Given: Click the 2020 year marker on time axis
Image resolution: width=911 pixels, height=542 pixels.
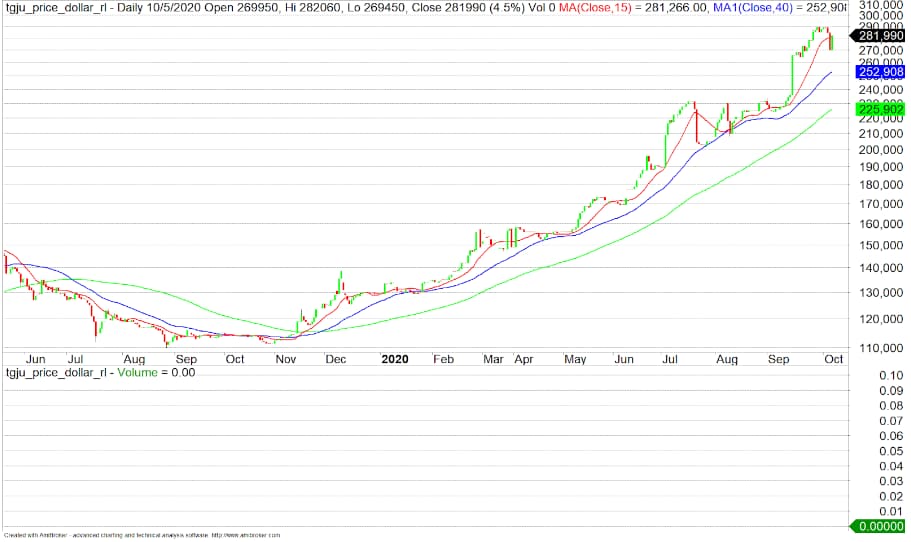Looking at the screenshot, I should tap(394, 359).
